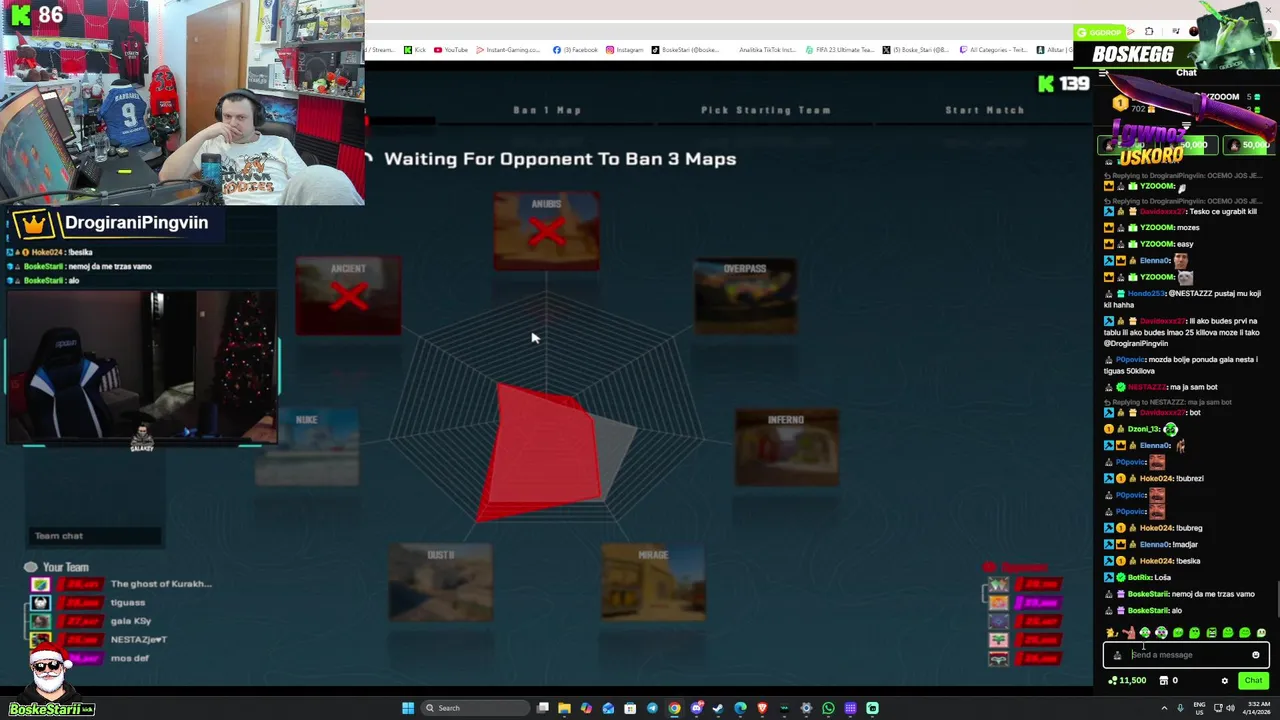1280x720 pixels.
Task: Click the Team chat input box
Action: tap(95, 536)
